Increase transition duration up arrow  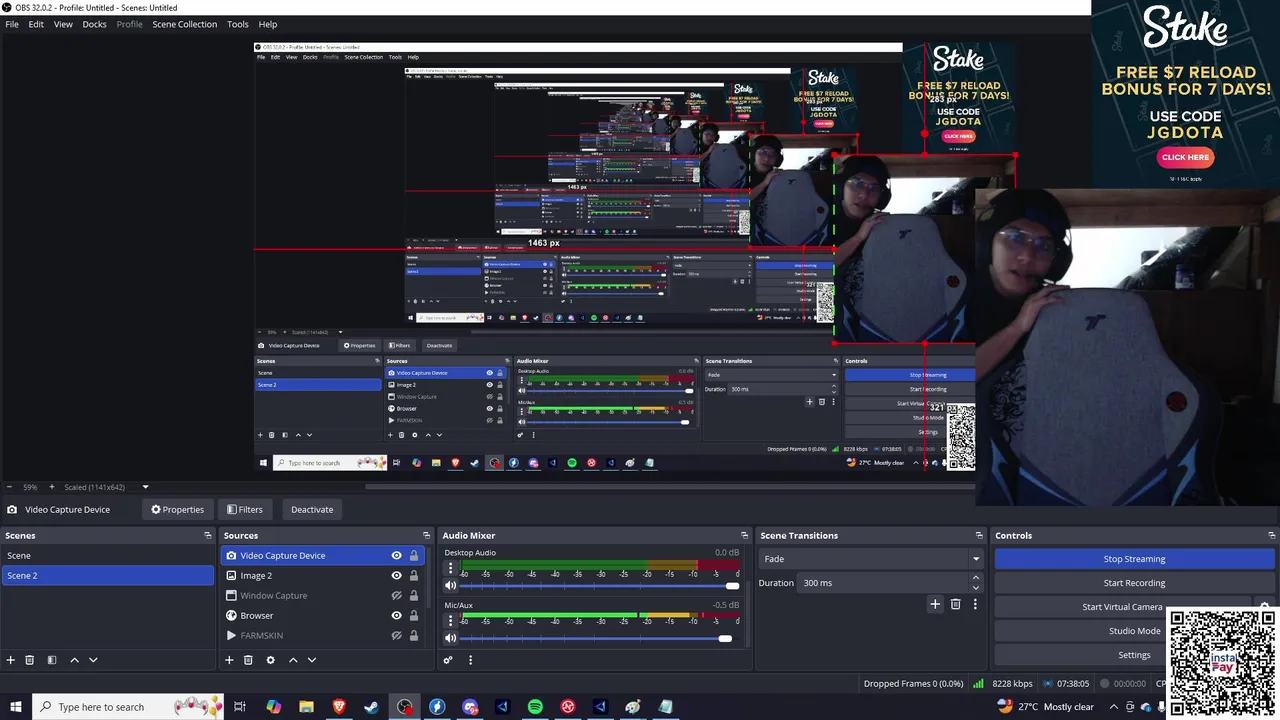click(976, 578)
